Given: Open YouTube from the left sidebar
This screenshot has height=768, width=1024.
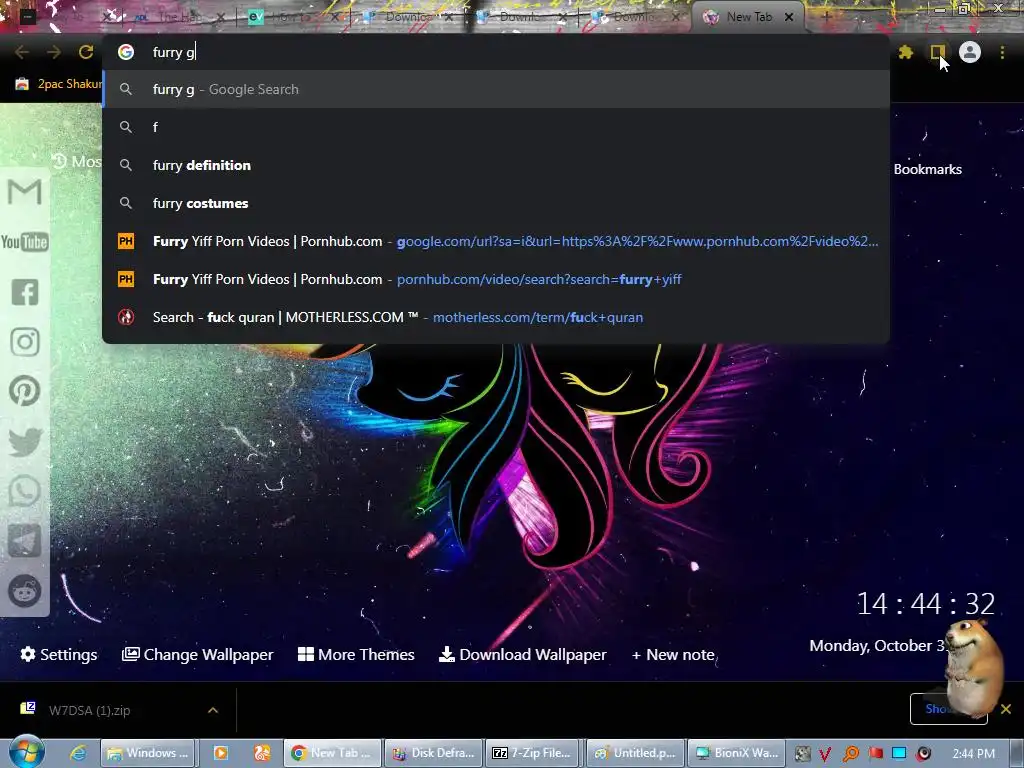Looking at the screenshot, I should click(25, 242).
